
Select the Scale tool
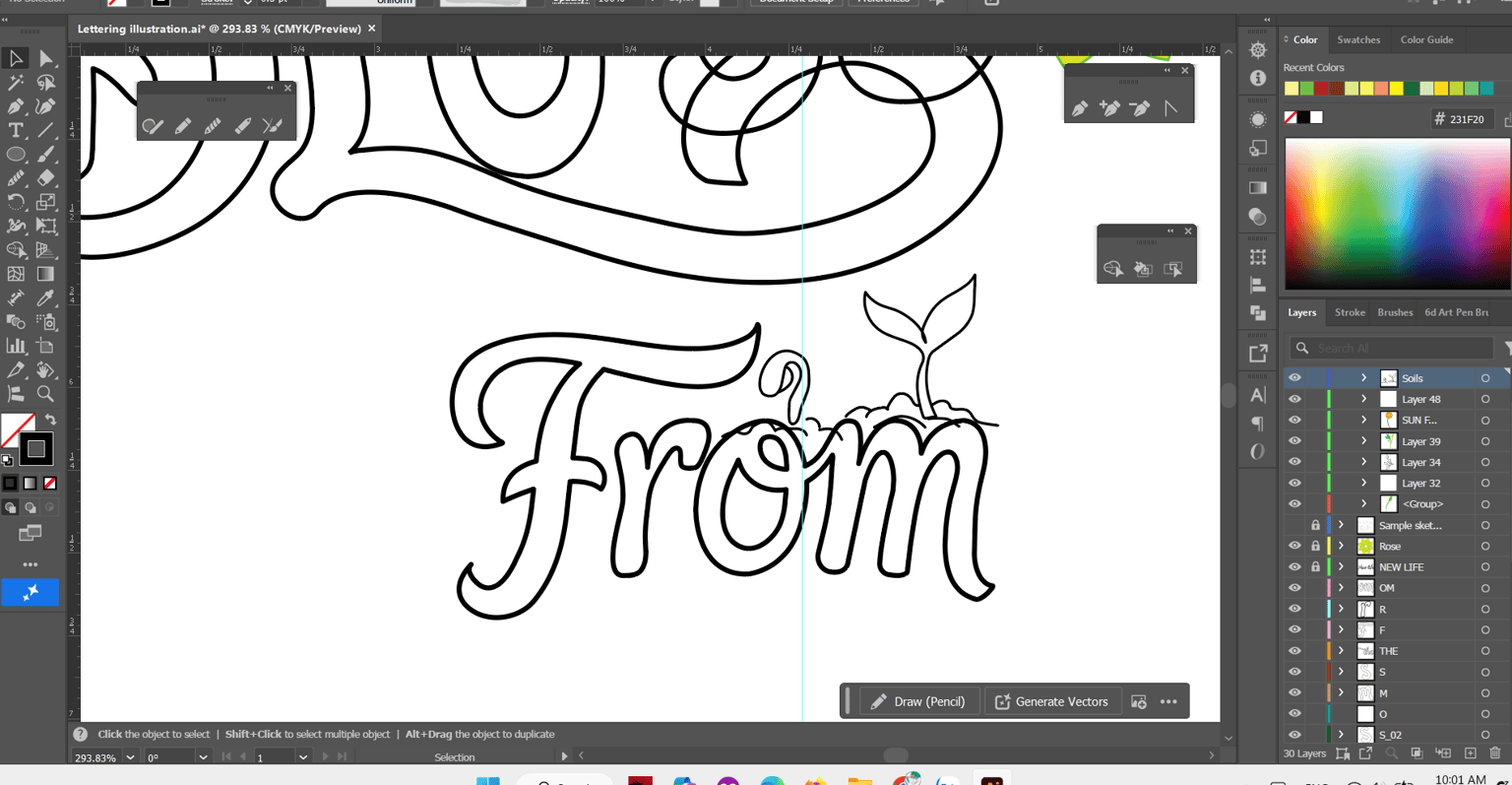(45, 202)
